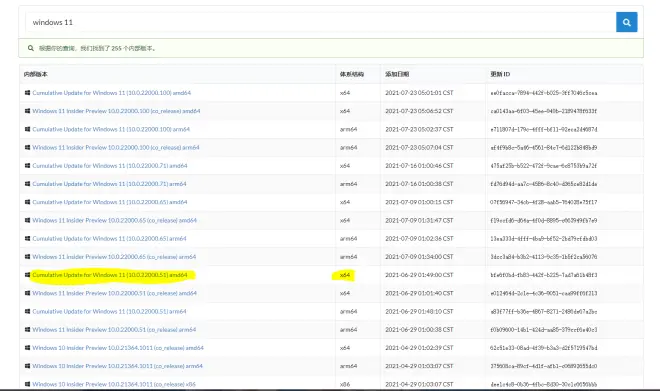Open Windows 11 Insider Preview 10.0.22000.100 amd64 link

(x=116, y=111)
